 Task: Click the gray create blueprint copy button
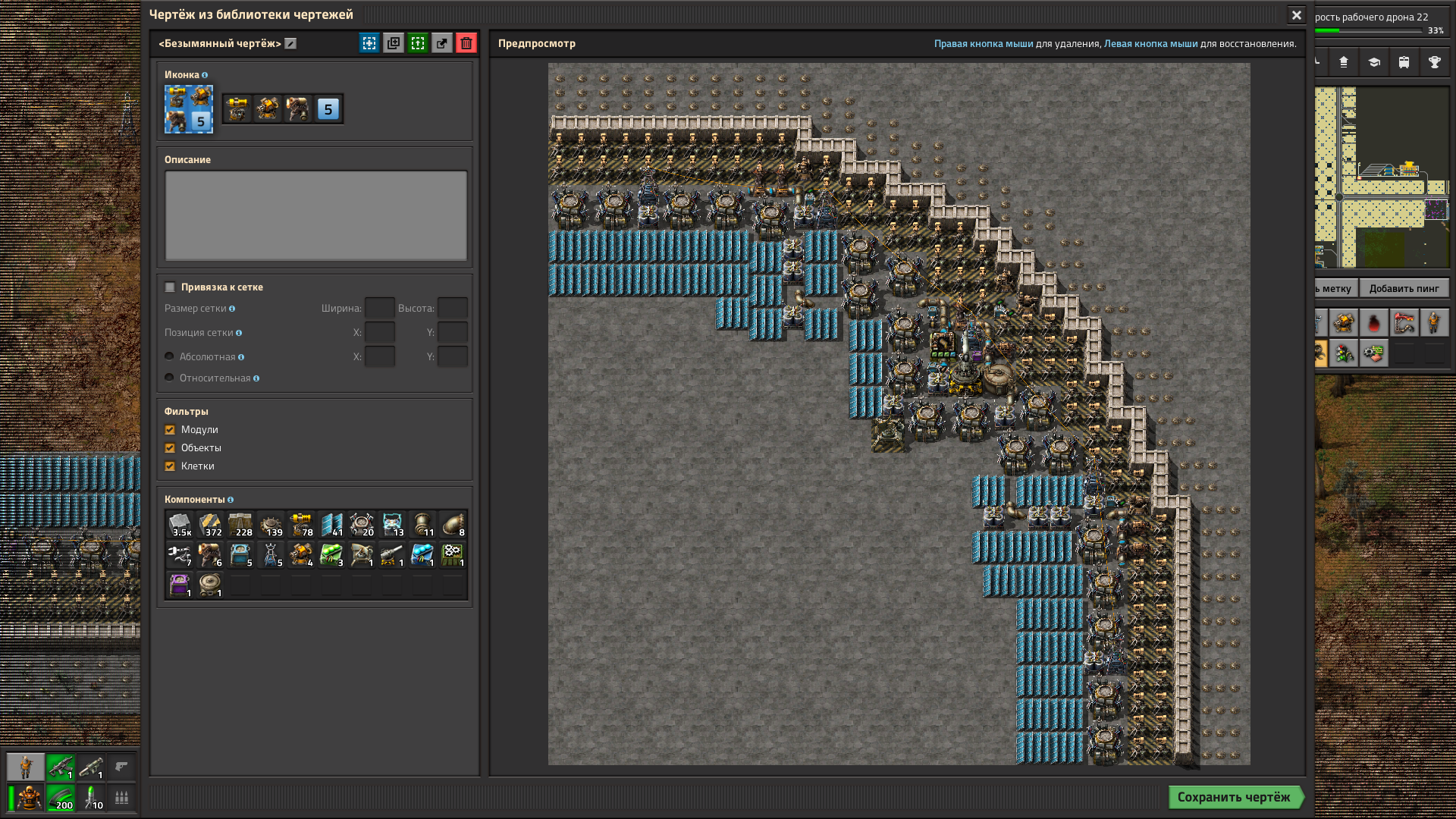(x=394, y=43)
